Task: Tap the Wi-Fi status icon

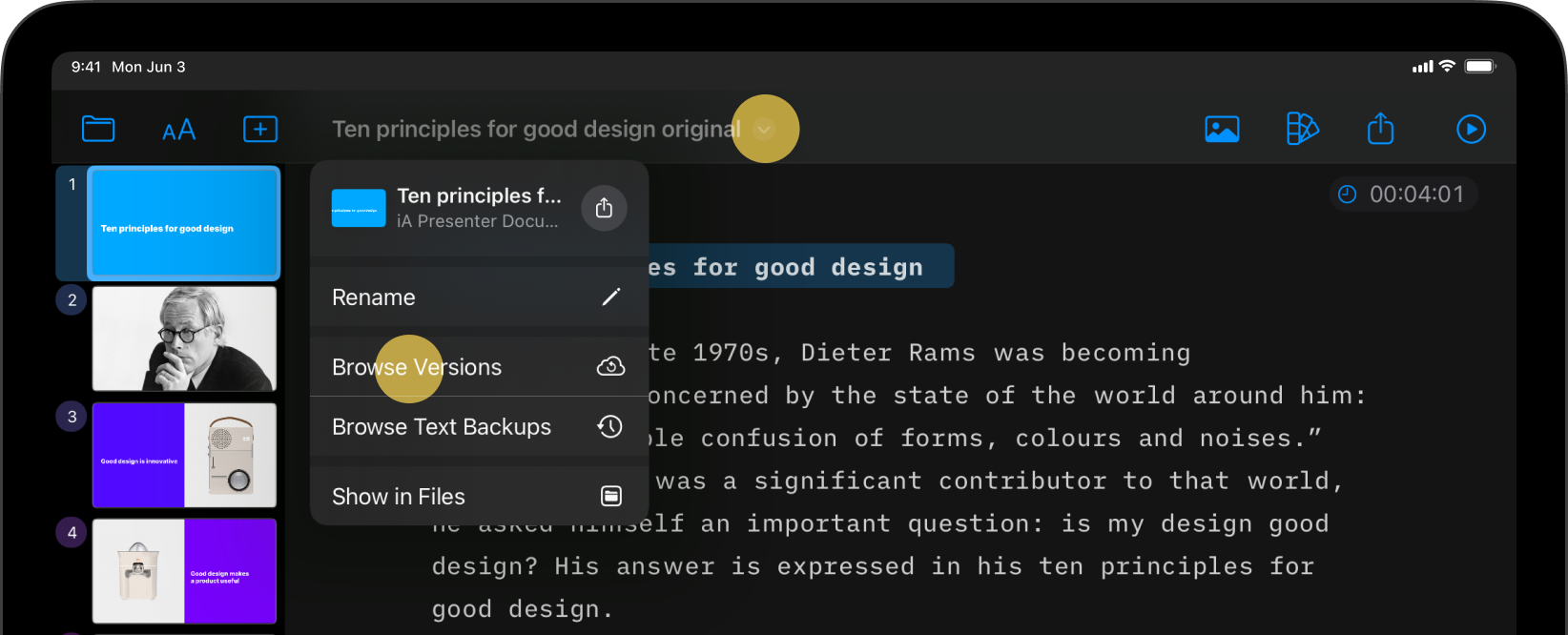Action: coord(1447,66)
